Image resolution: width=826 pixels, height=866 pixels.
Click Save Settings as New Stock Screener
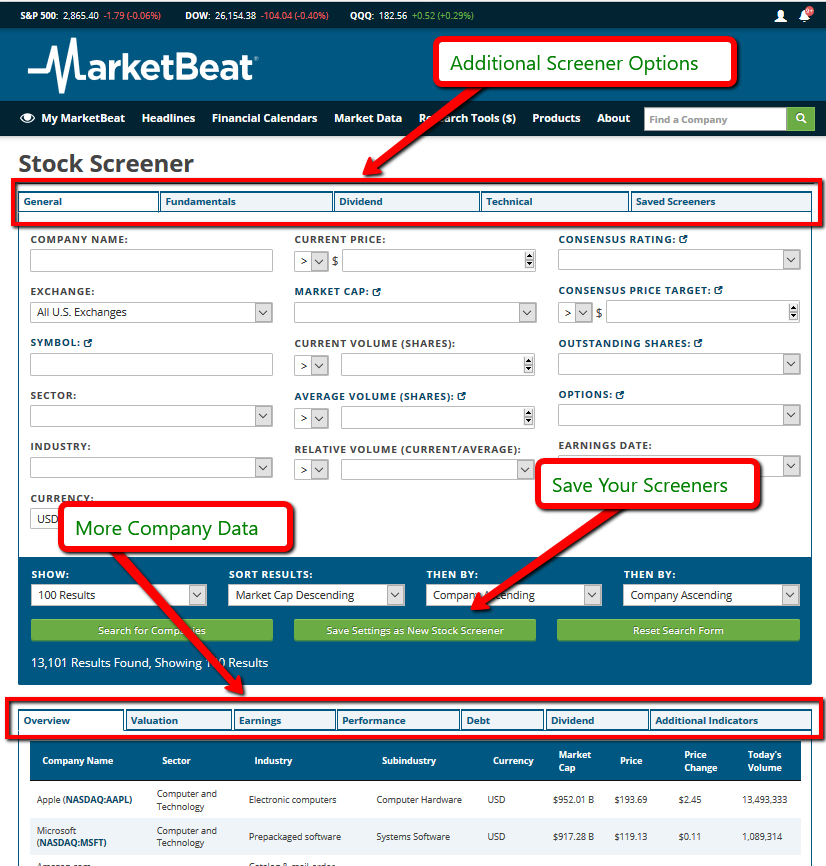click(x=415, y=630)
